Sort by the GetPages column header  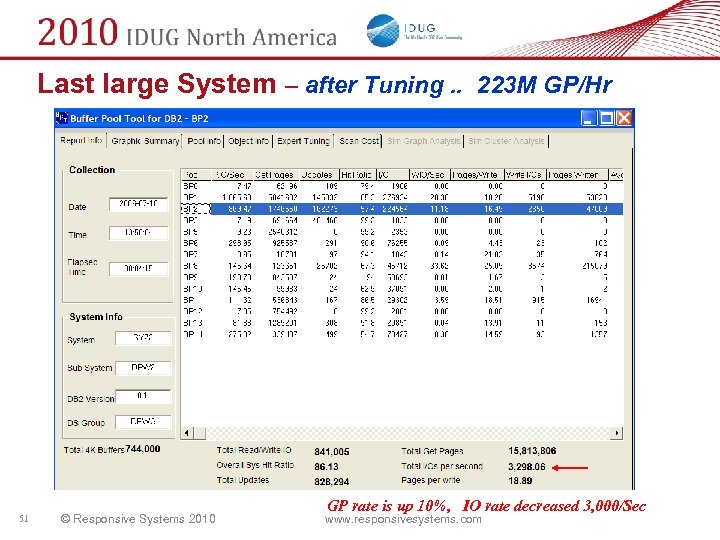(277, 175)
